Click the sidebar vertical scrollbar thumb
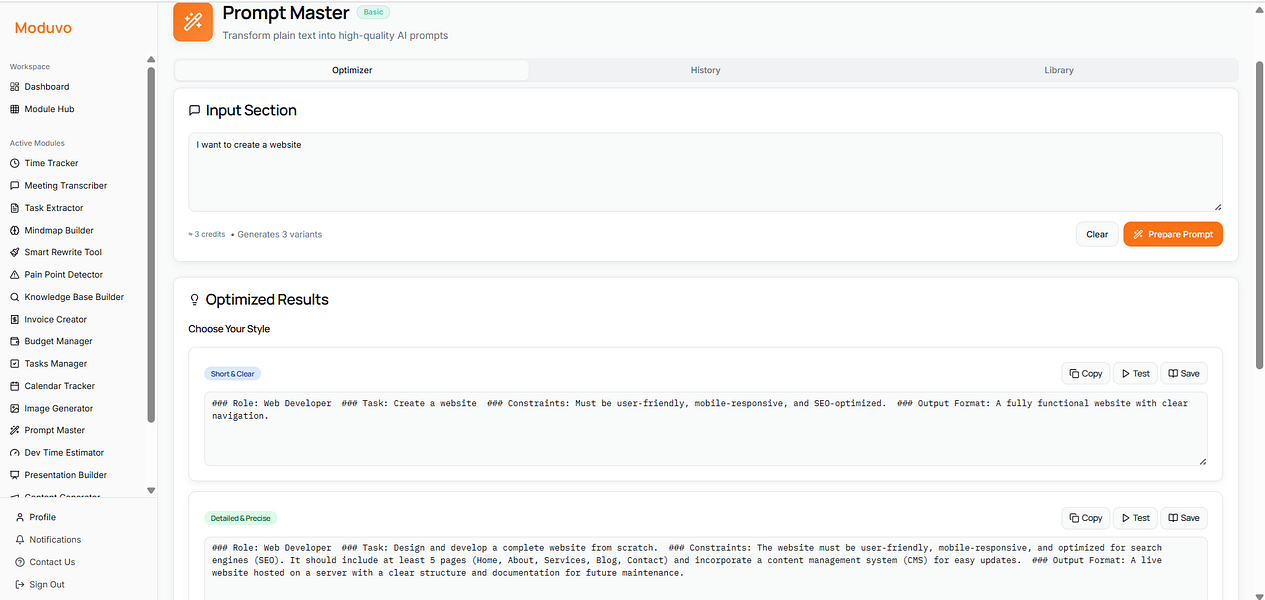The height and width of the screenshot is (600, 1265). point(151,244)
